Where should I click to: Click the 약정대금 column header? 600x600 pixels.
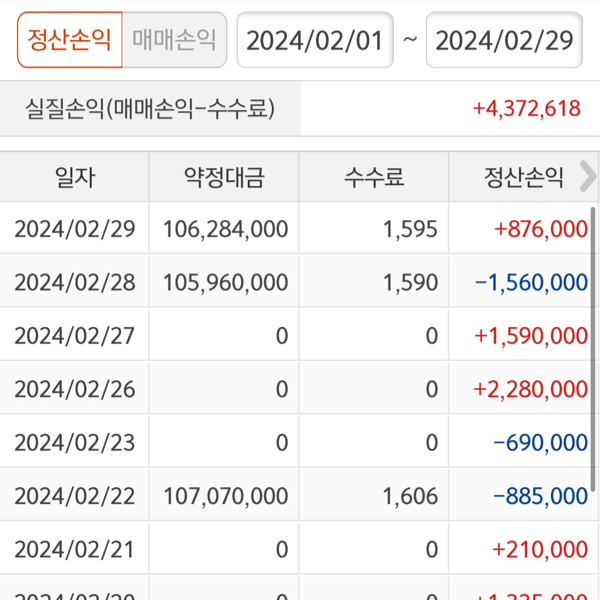tap(224, 178)
